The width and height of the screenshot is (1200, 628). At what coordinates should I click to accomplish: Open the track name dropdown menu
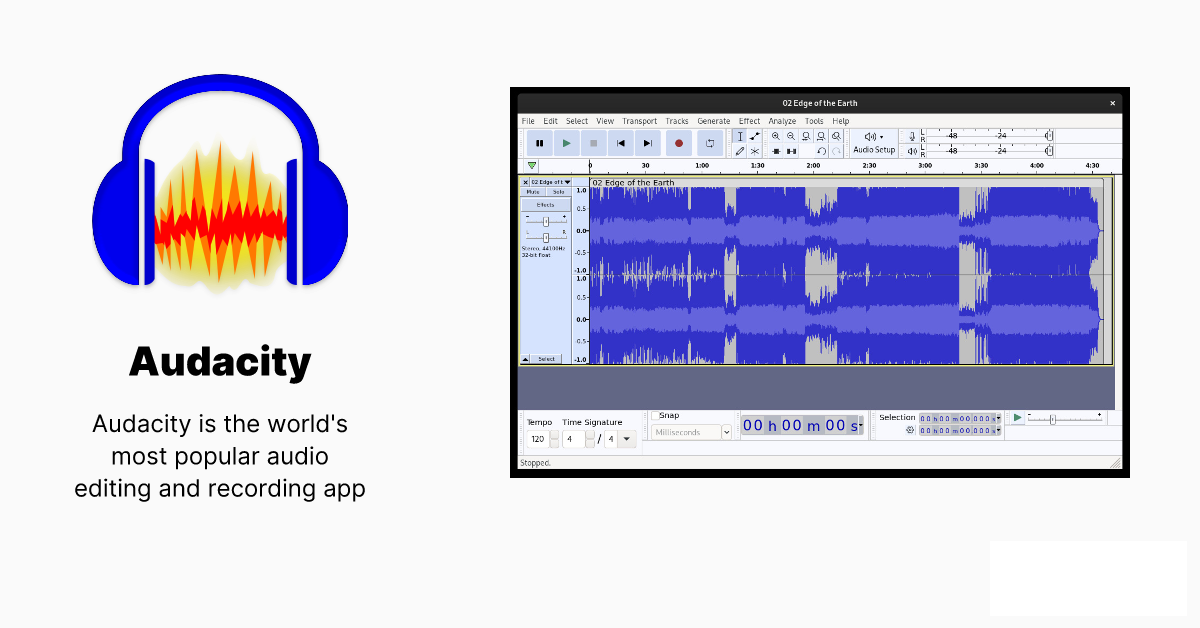551,182
